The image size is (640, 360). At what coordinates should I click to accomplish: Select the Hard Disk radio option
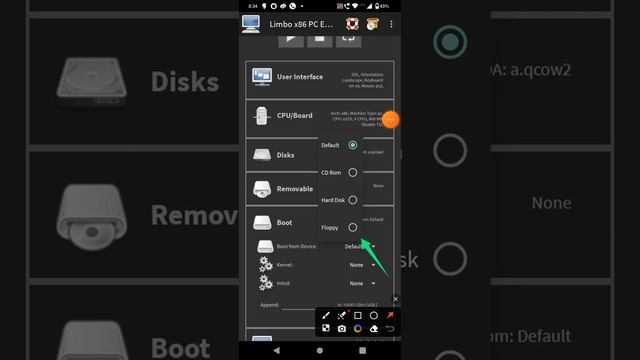point(353,200)
